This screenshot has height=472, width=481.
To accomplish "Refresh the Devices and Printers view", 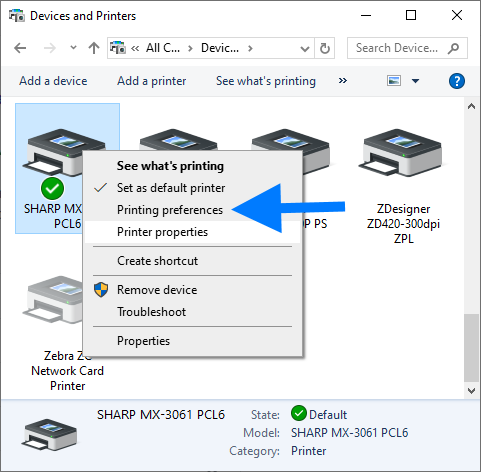I will tap(325, 48).
